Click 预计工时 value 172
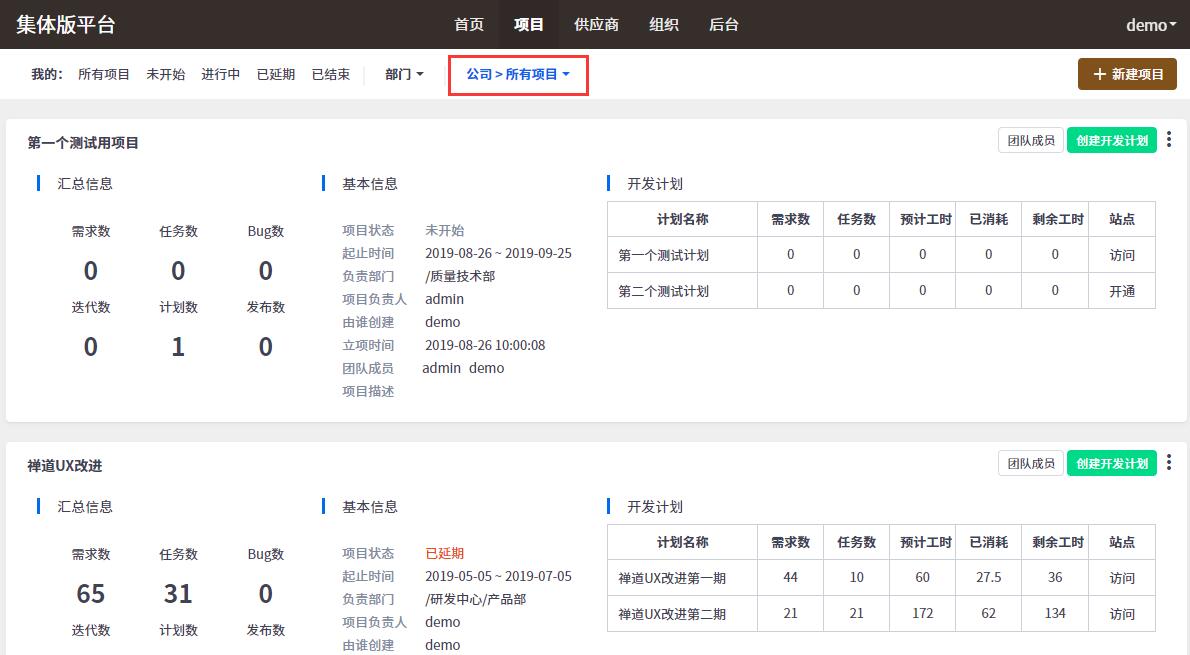This screenshot has height=655, width=1190. [922, 613]
